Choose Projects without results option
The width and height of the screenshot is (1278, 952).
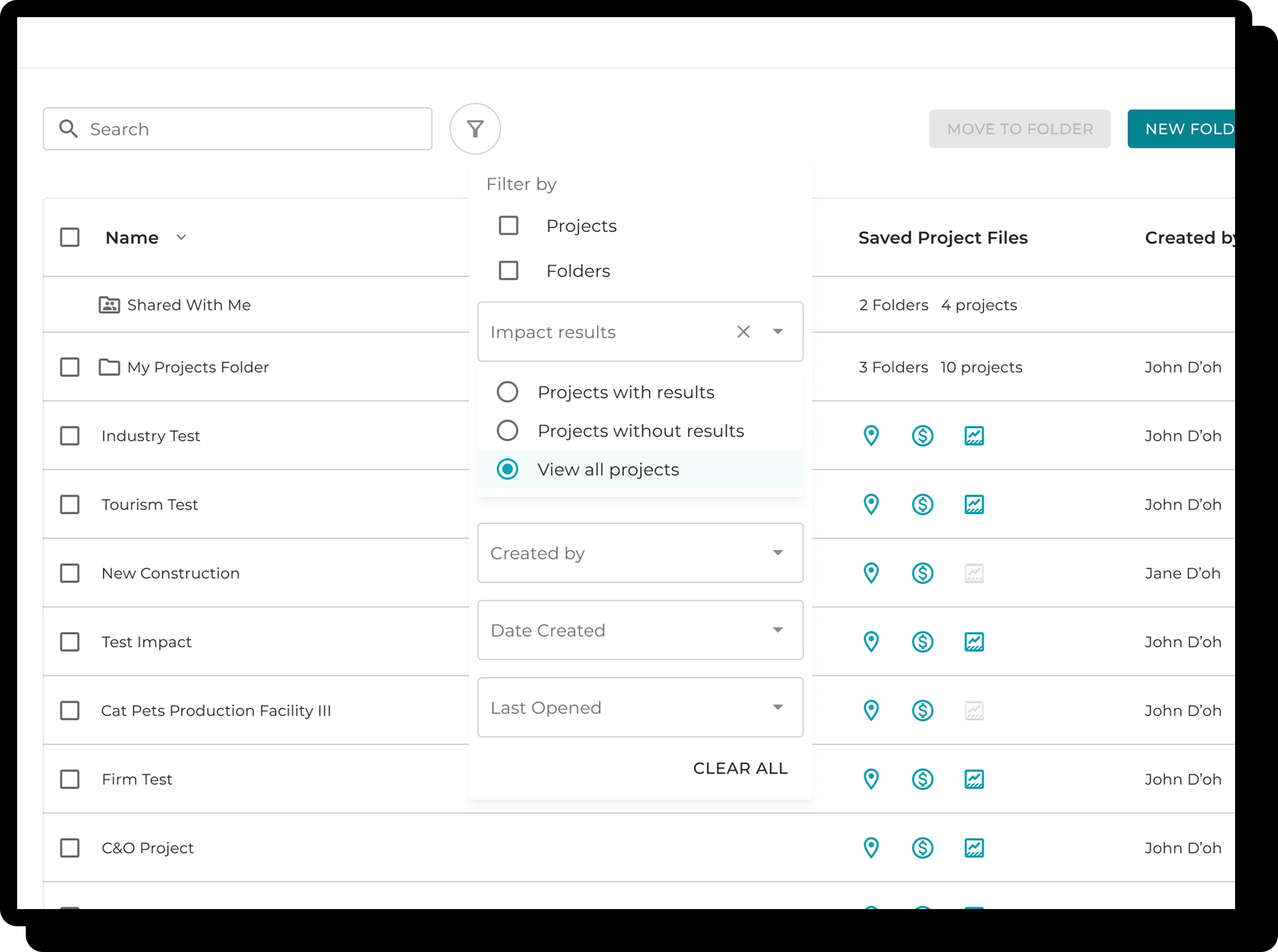pyautogui.click(x=507, y=430)
